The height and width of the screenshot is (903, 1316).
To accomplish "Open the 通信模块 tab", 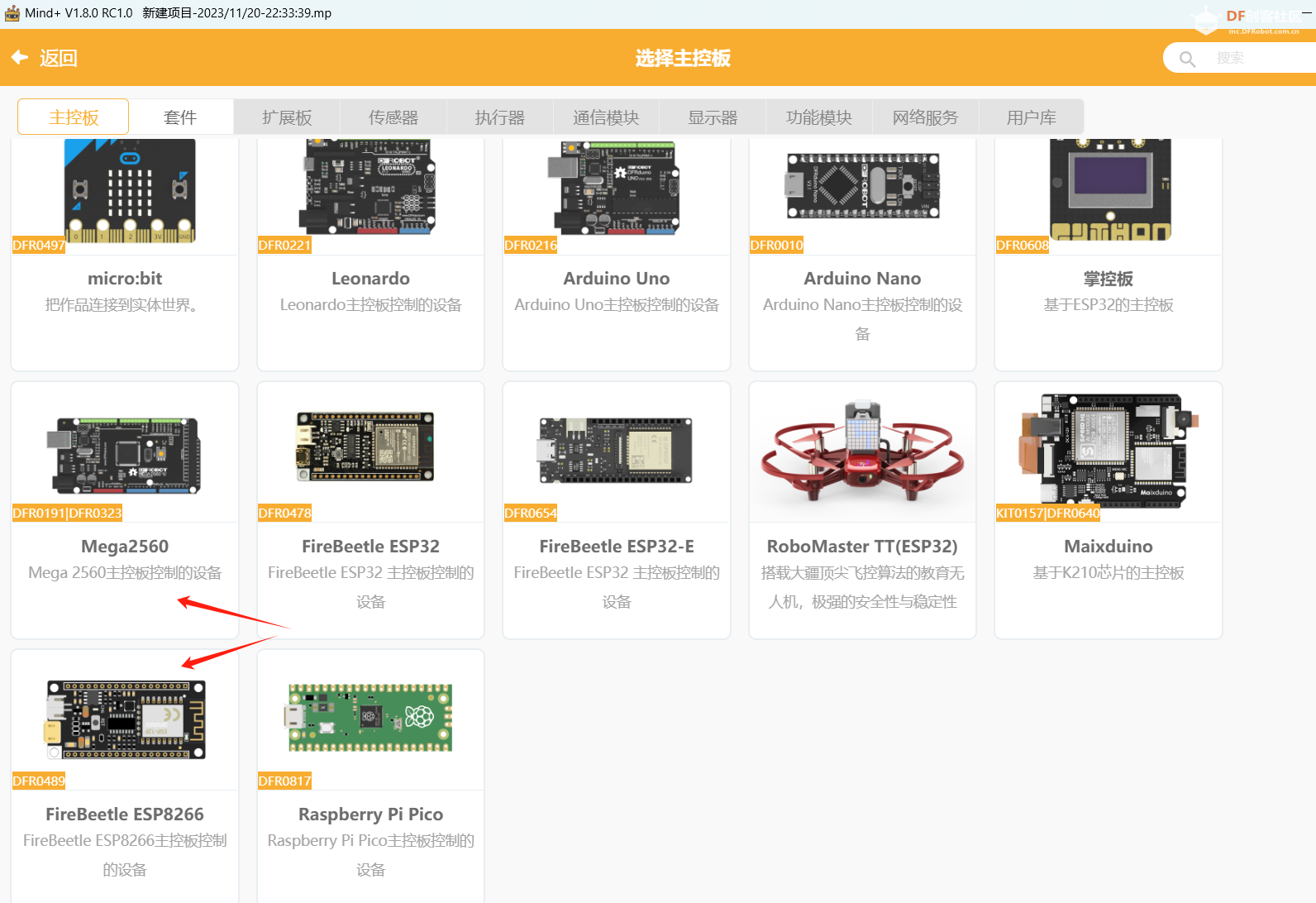I will pos(606,117).
